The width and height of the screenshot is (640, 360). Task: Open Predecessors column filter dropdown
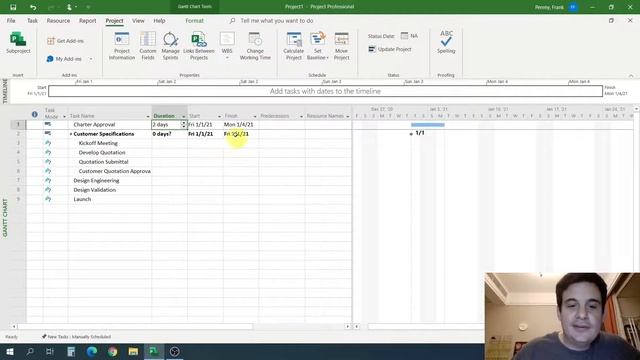tap(301, 117)
